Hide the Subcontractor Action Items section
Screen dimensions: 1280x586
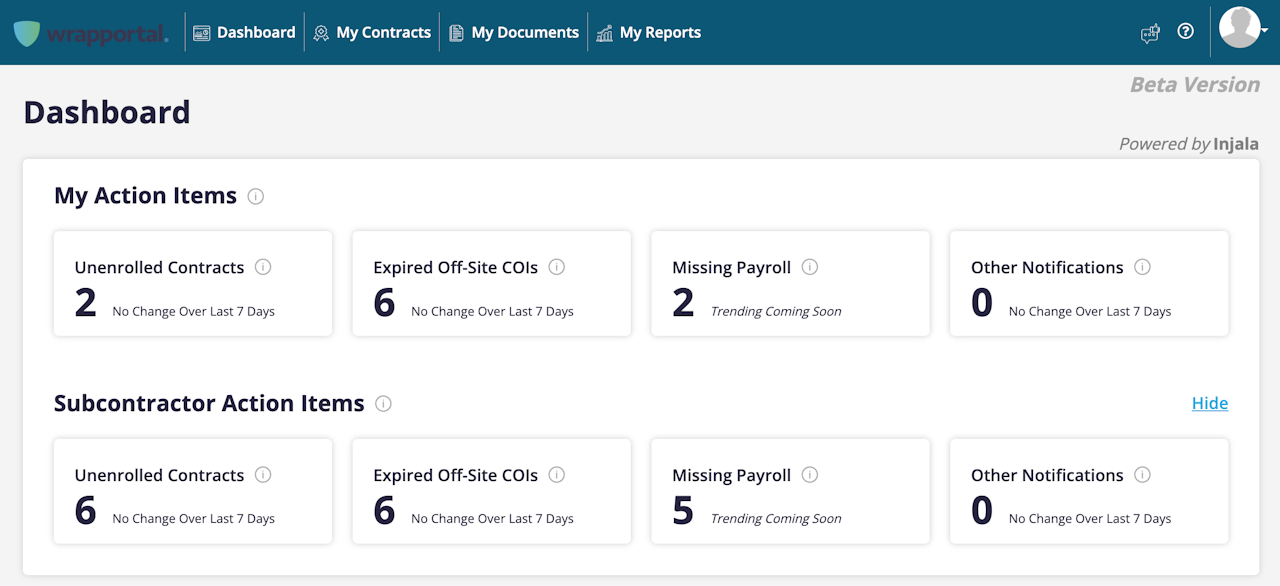(1209, 403)
